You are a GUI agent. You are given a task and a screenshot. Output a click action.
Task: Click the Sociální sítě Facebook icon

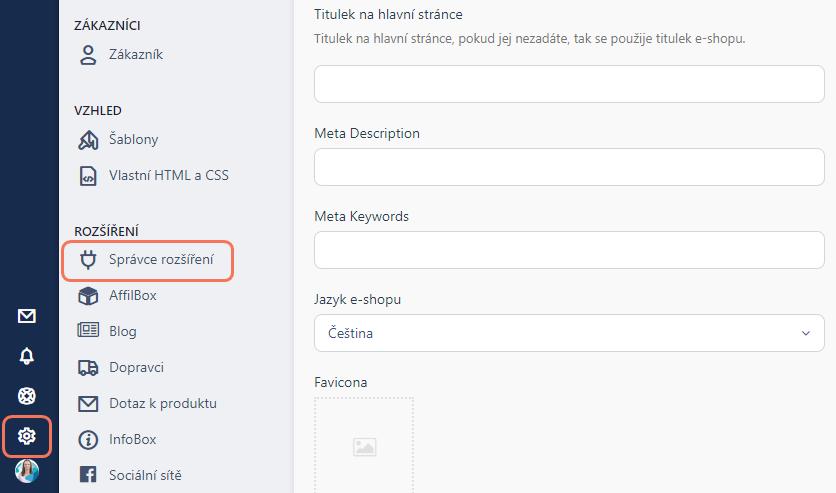88,474
